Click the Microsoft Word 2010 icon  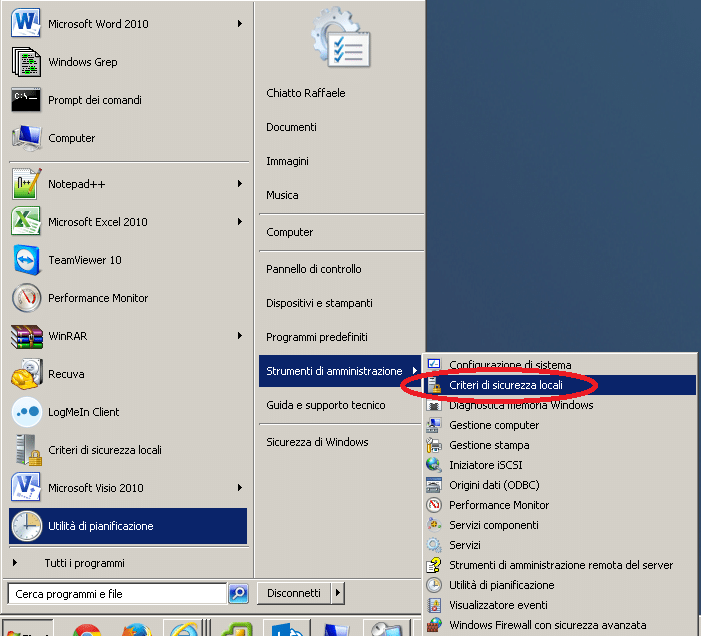(26, 23)
